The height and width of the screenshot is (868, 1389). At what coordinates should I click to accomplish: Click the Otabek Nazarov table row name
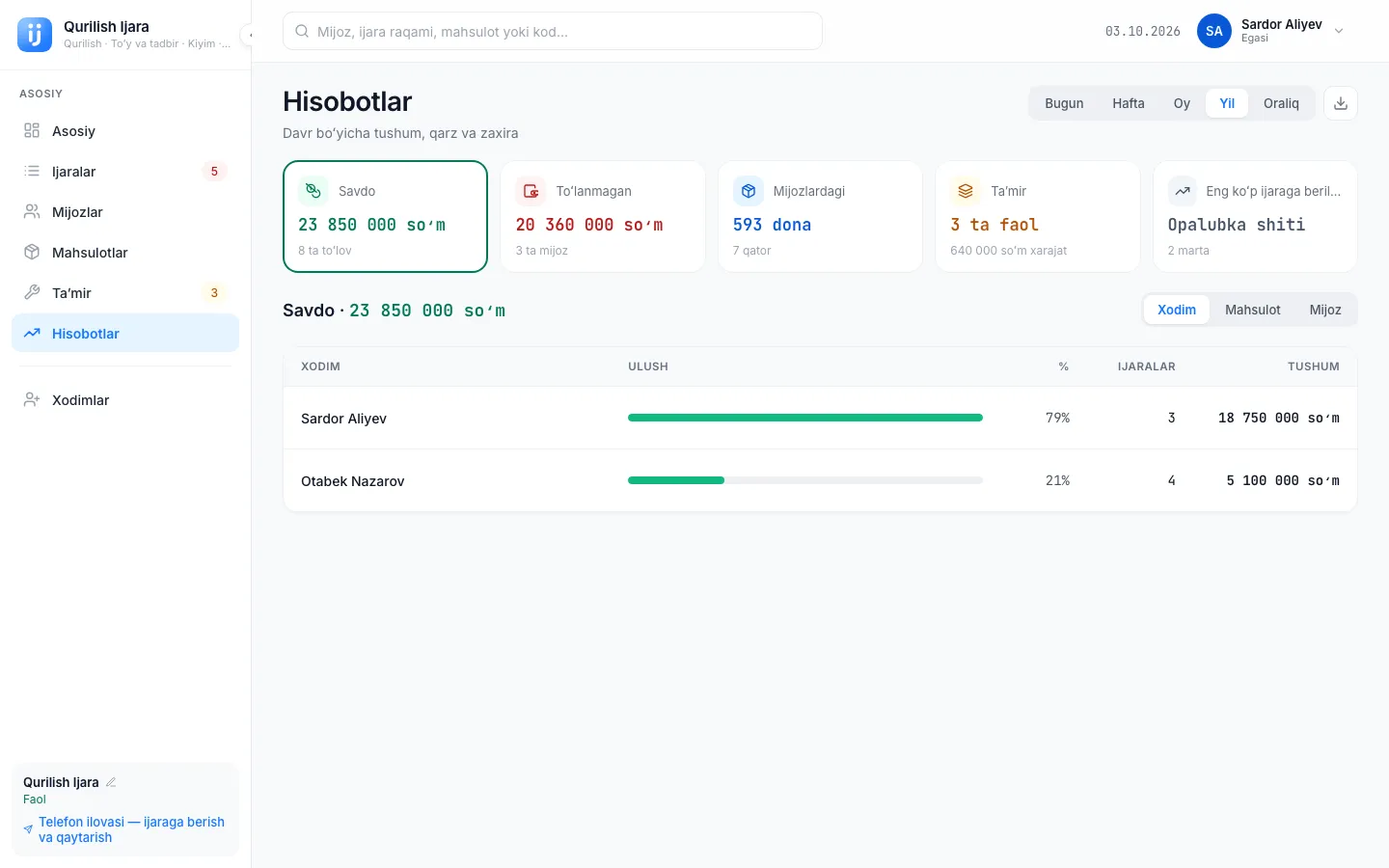352,481
